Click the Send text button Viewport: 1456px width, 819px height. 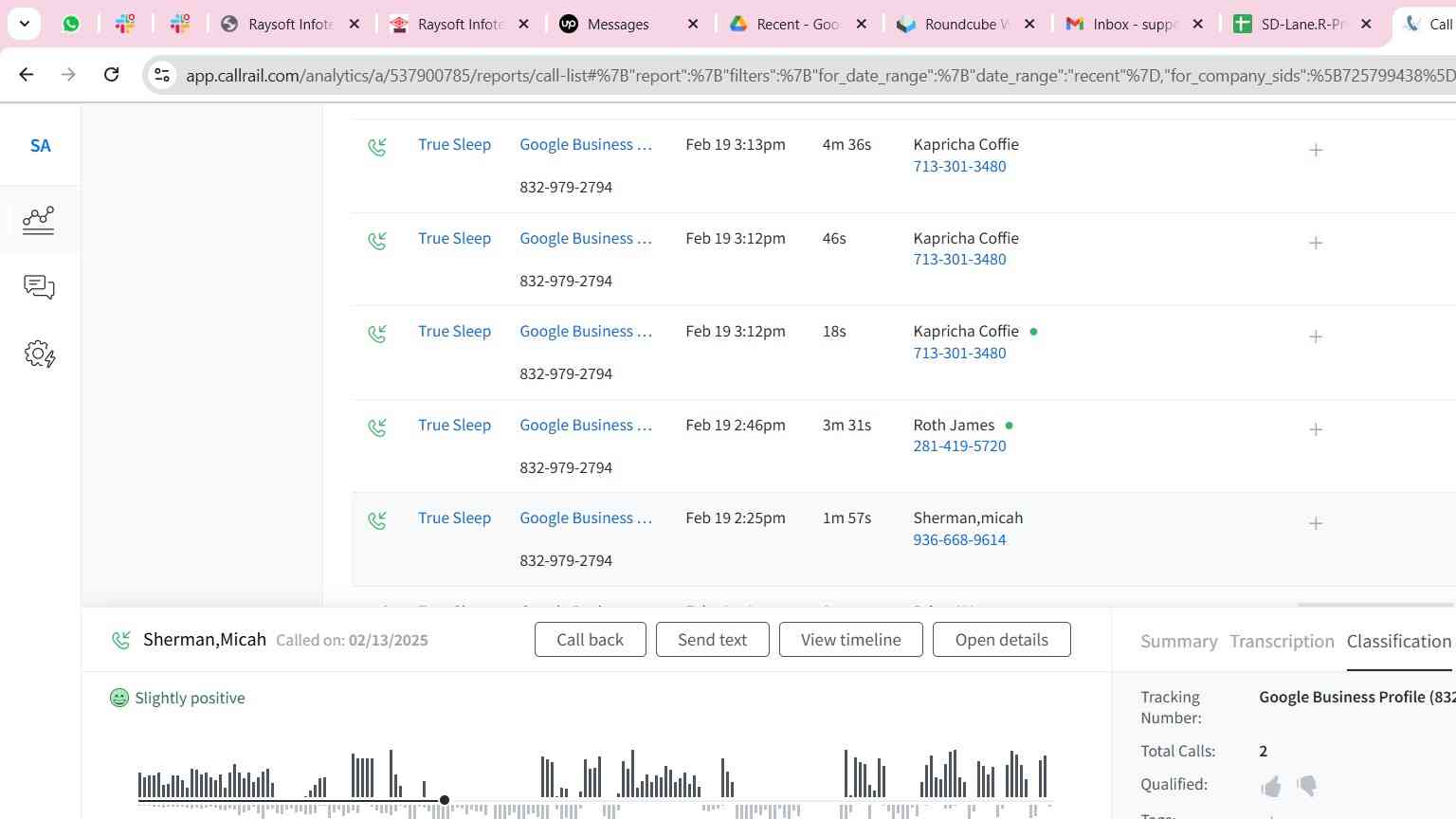[712, 640]
